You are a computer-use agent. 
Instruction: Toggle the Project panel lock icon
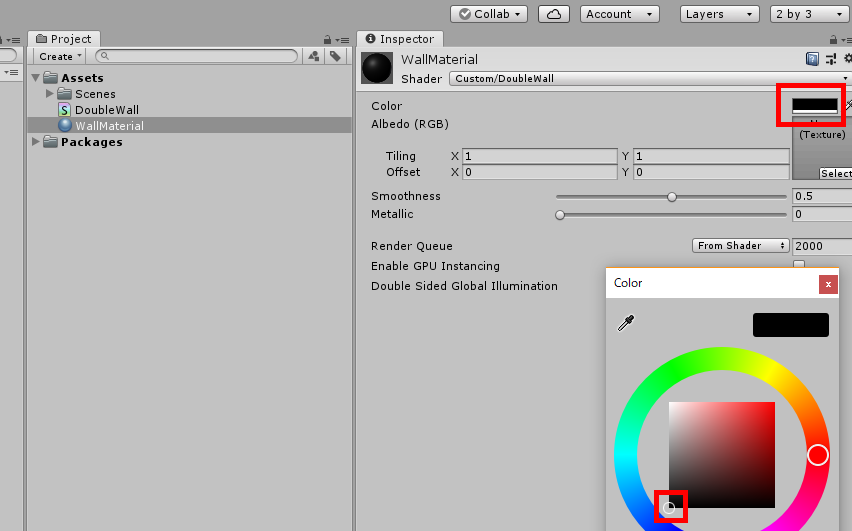327,40
